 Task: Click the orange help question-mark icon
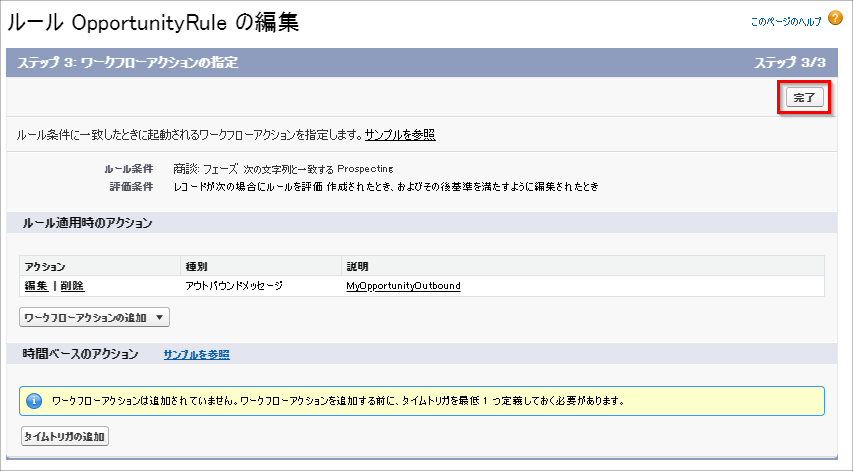pyautogui.click(x=835, y=20)
